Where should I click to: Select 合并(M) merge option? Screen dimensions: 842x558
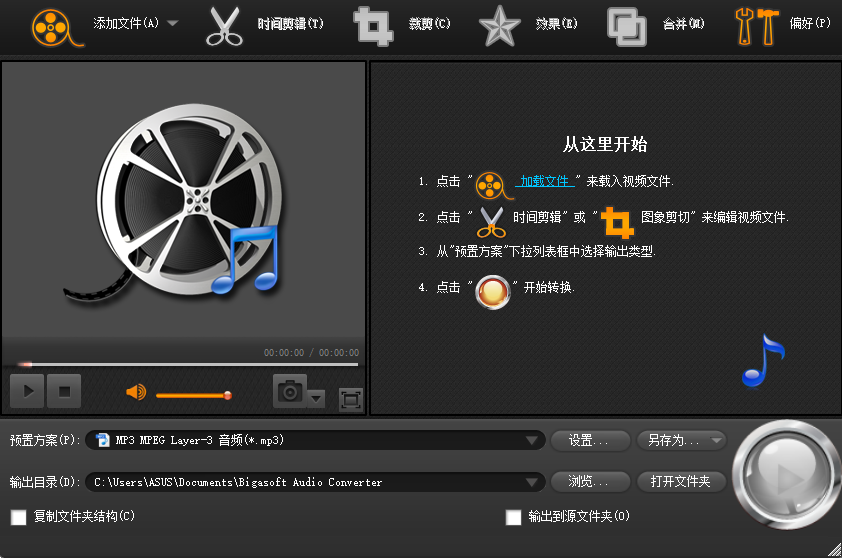click(x=684, y=24)
